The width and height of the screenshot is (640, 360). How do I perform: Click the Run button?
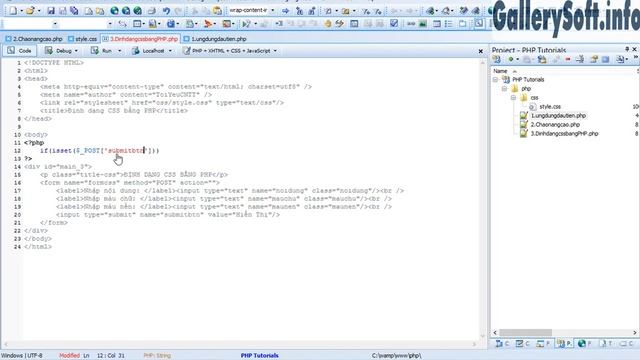(x=102, y=51)
